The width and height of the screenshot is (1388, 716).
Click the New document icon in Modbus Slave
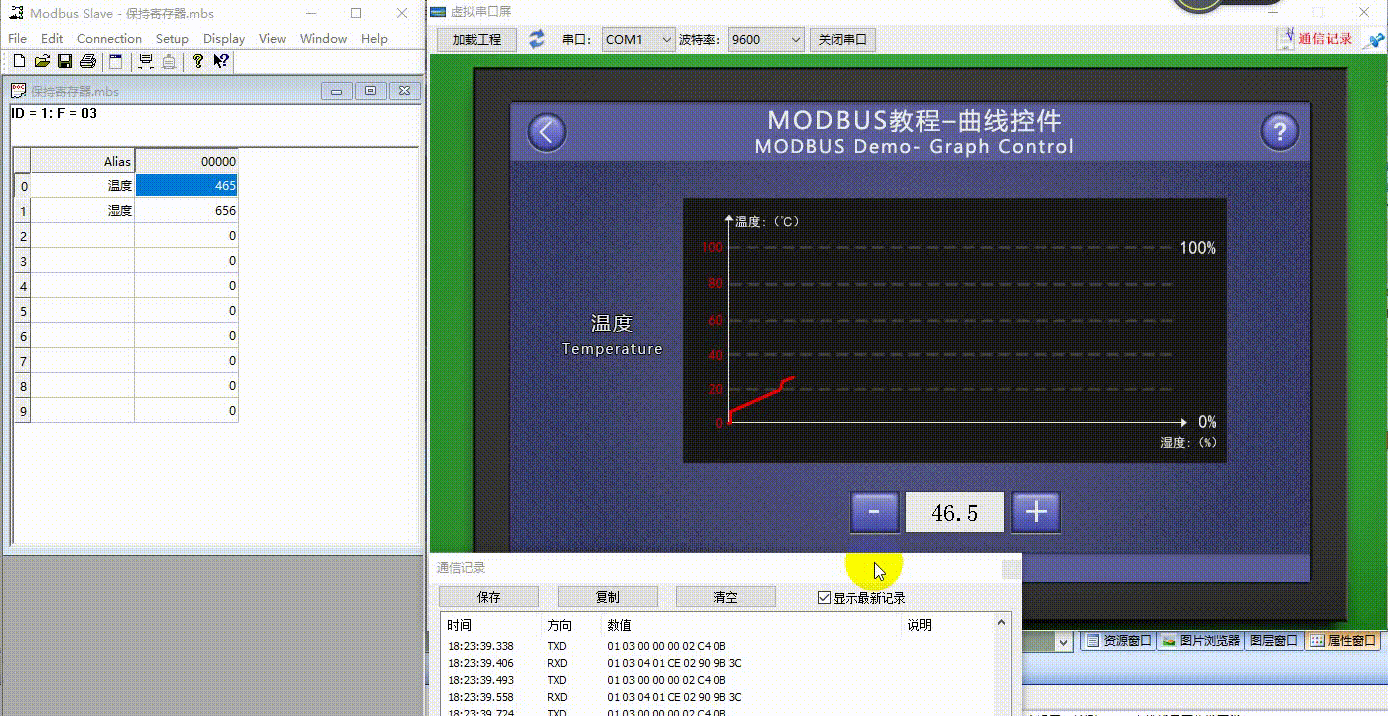[19, 61]
